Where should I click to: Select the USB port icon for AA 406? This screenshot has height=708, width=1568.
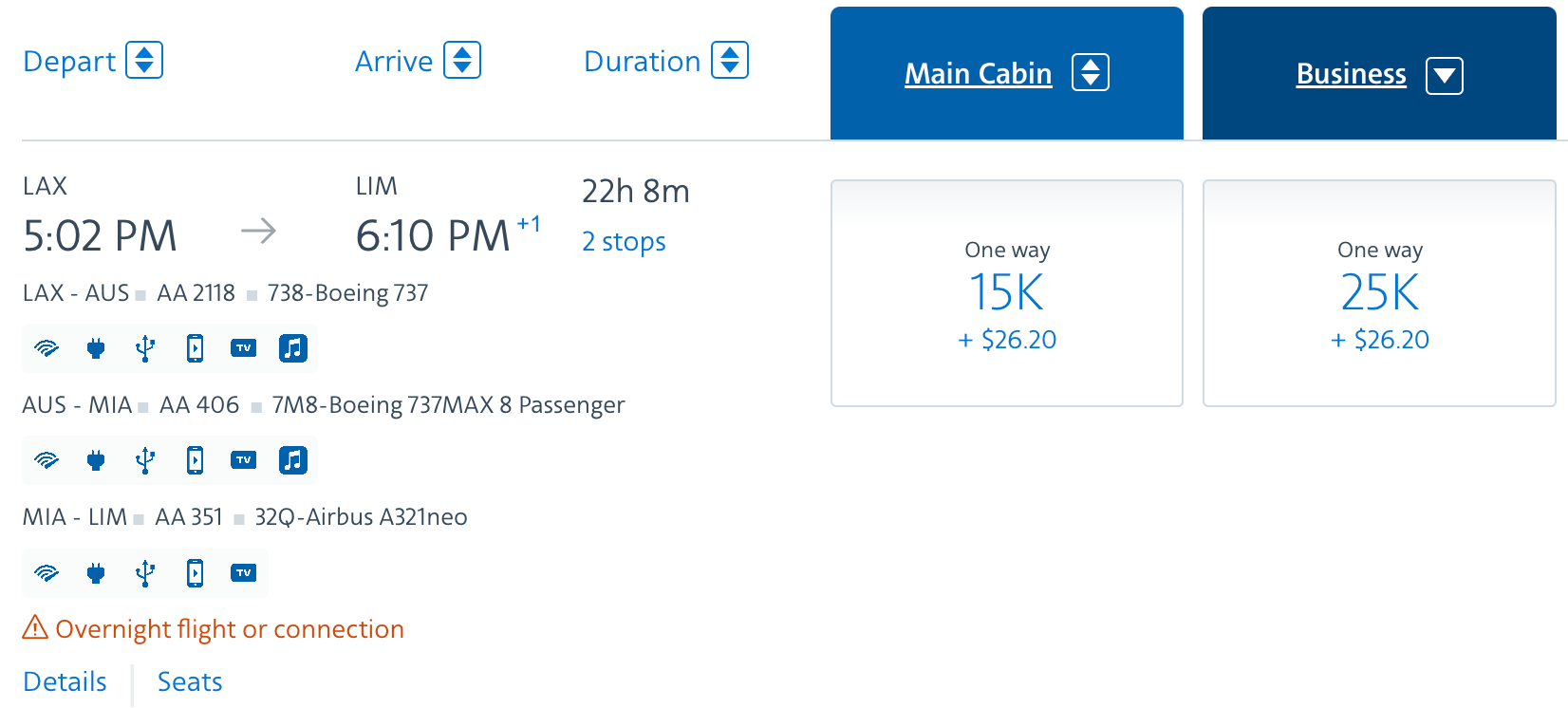pos(145,460)
